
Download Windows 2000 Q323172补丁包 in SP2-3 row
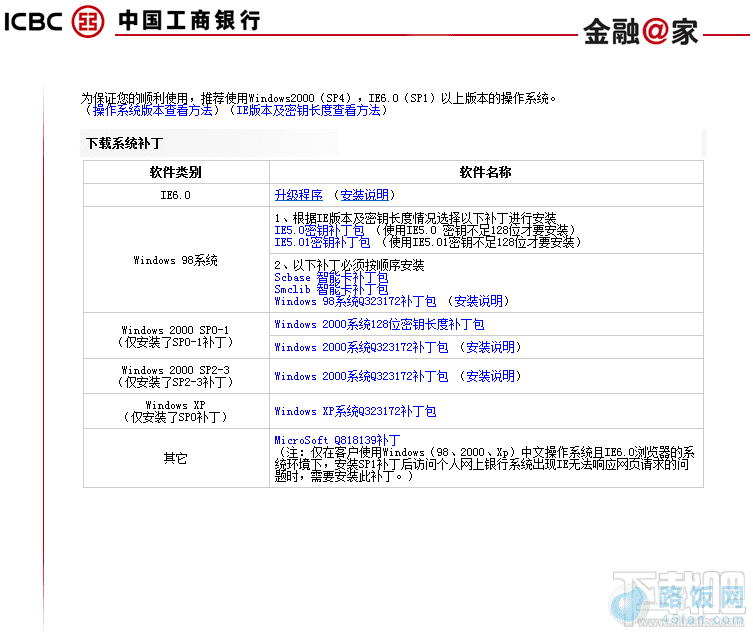tap(361, 377)
